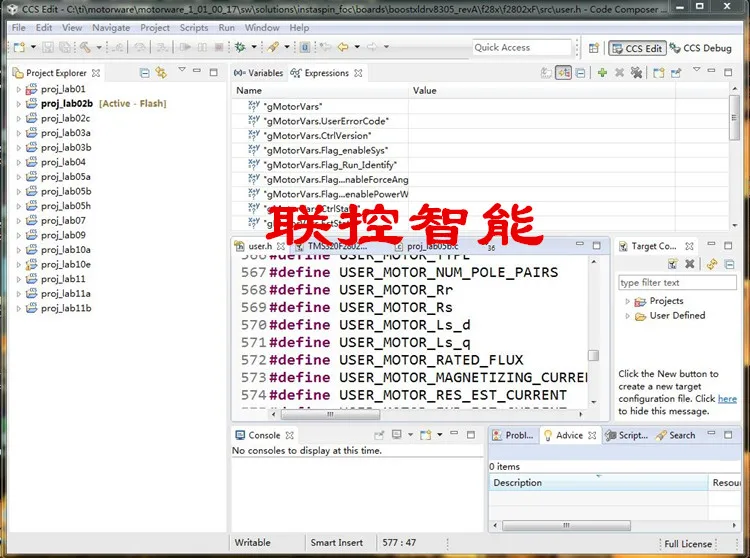The image size is (750, 558).
Task: Toggle the show type names button in Expressions
Action: point(546,73)
